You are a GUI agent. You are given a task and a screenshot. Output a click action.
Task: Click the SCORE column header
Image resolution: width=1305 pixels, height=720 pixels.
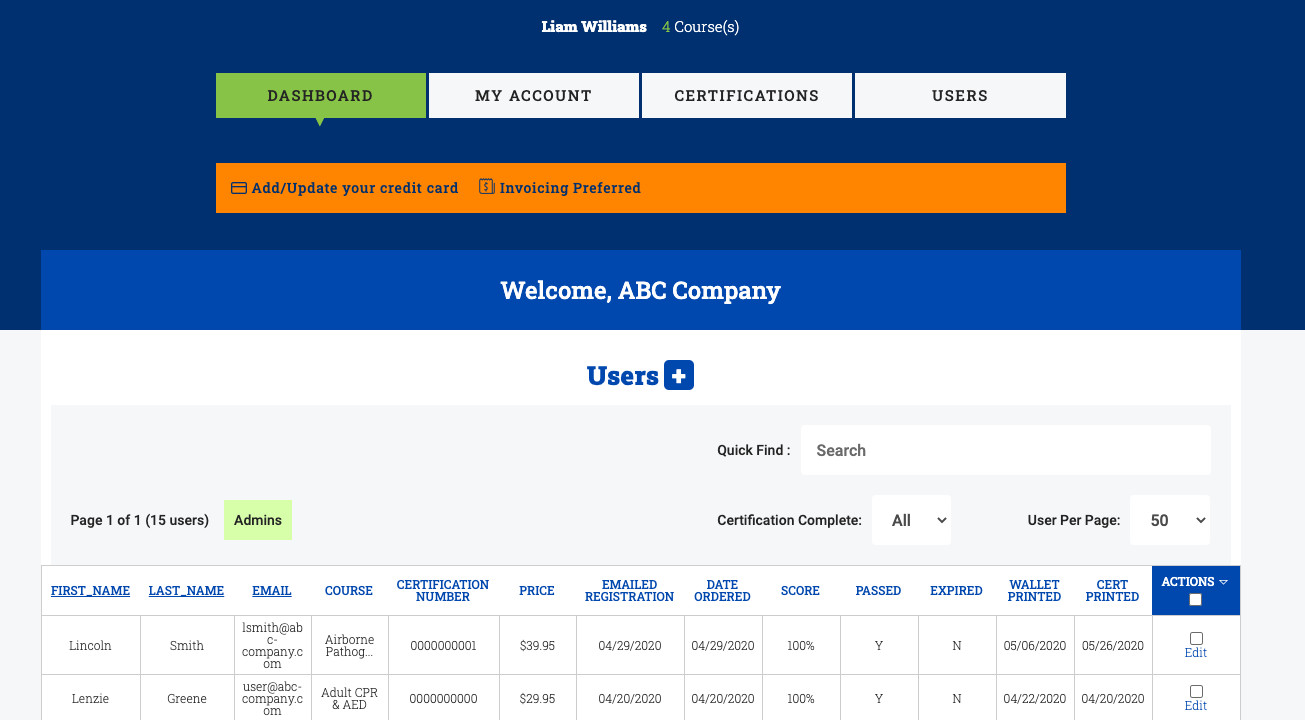(801, 591)
